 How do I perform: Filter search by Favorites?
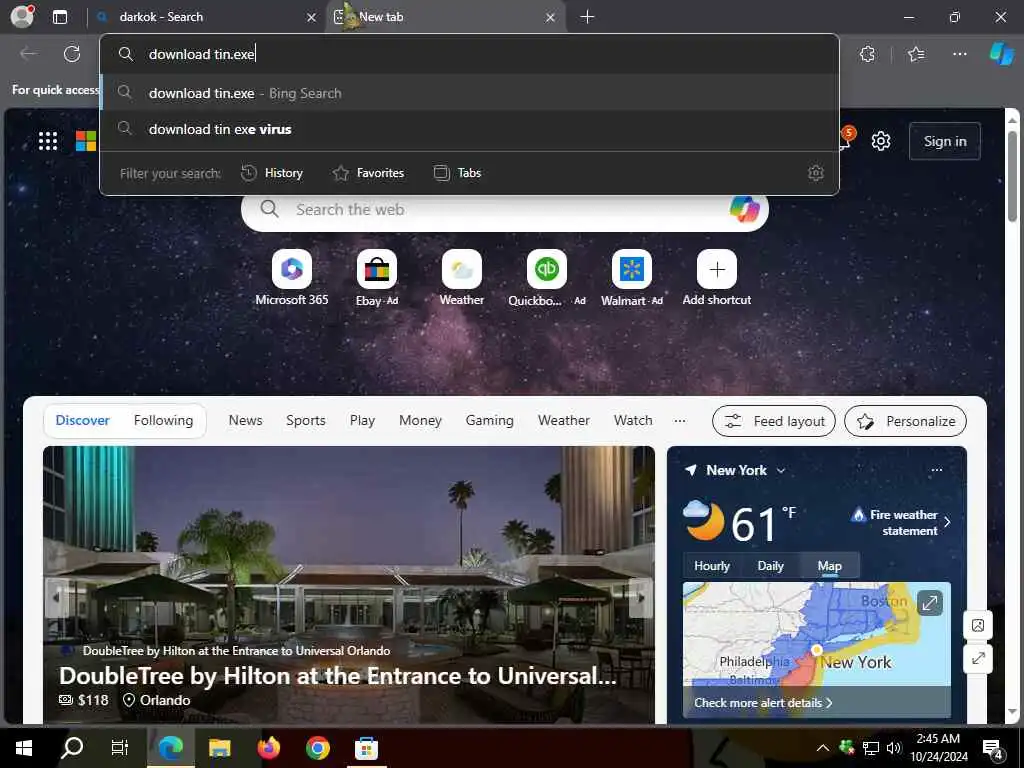pyautogui.click(x=368, y=173)
